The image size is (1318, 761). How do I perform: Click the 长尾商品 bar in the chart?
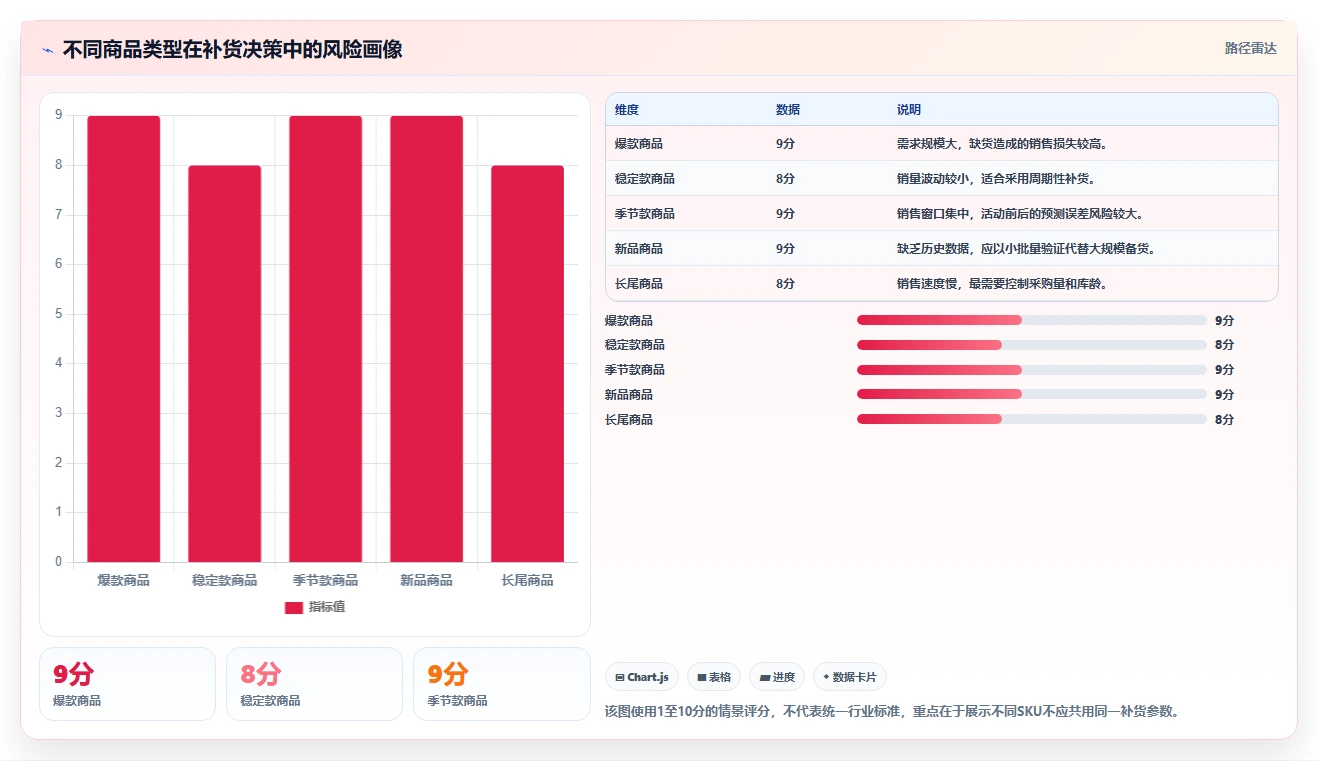pos(528,364)
